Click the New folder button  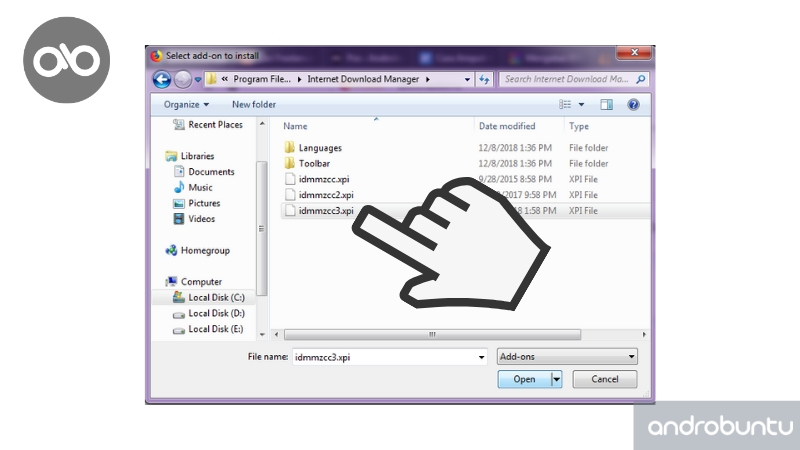(254, 105)
